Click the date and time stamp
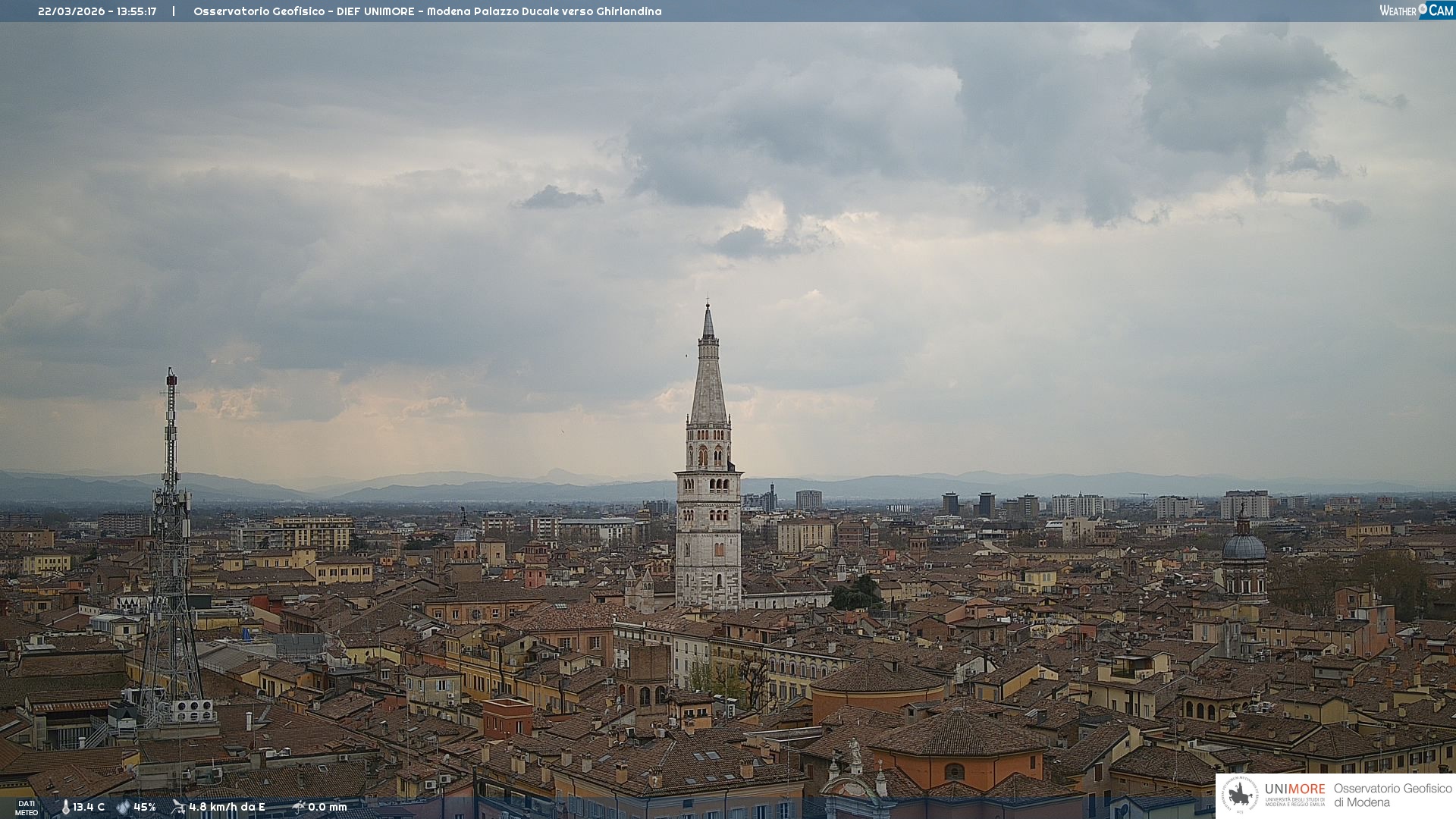The height and width of the screenshot is (819, 1456). (97, 11)
